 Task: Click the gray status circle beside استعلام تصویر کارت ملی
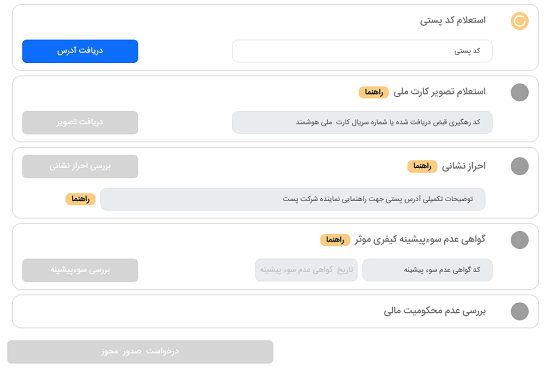[x=519, y=92]
